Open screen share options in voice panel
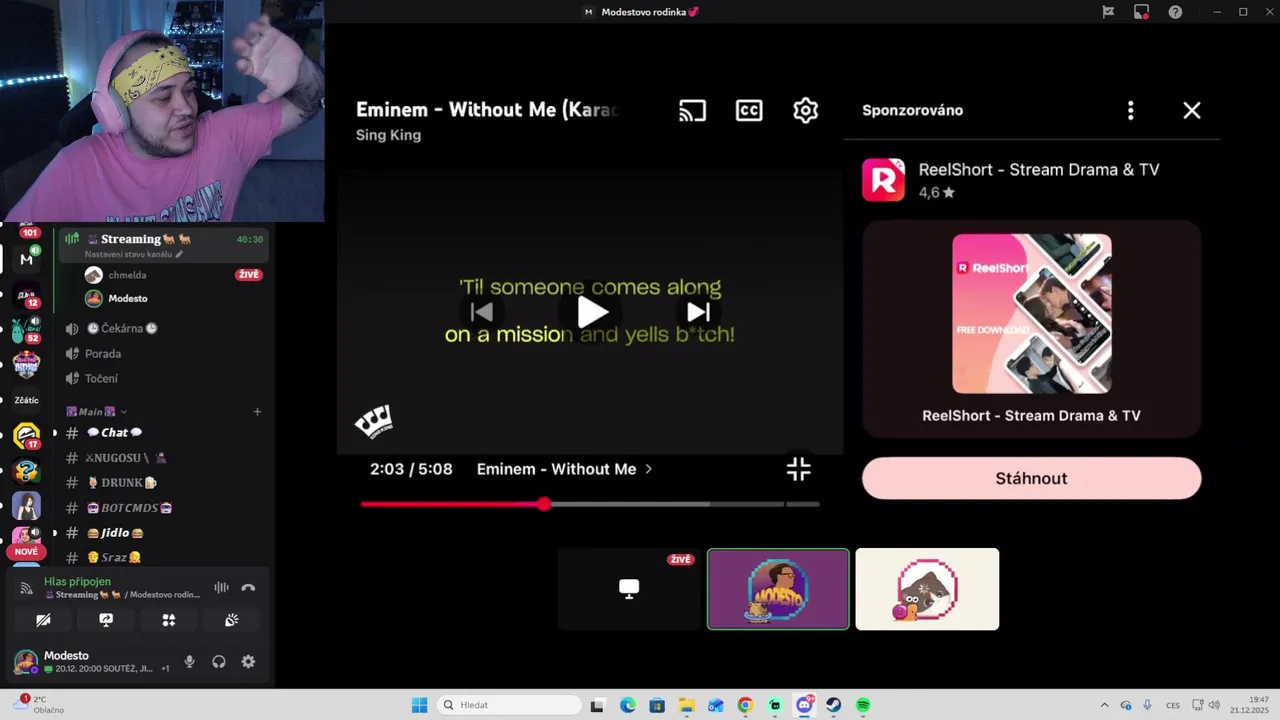Screen dimensions: 1280x720 pos(106,620)
